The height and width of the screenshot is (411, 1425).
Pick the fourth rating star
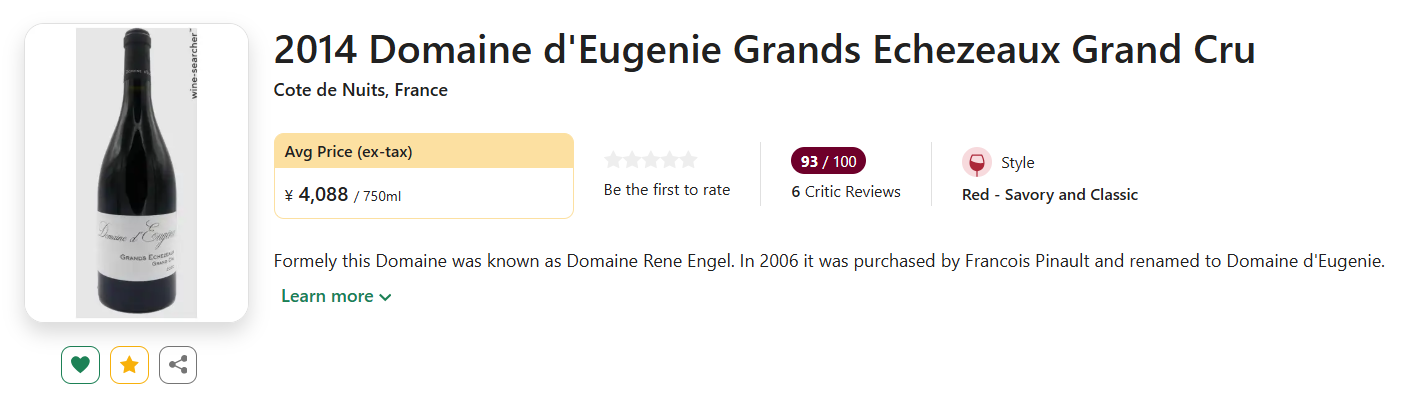coord(669,160)
